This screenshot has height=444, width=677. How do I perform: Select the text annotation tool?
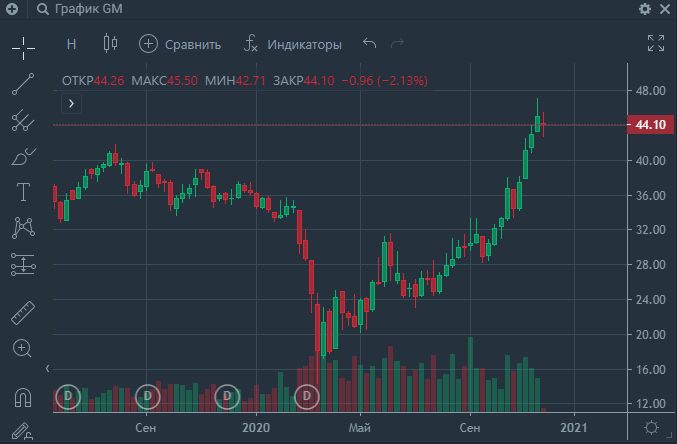23,192
